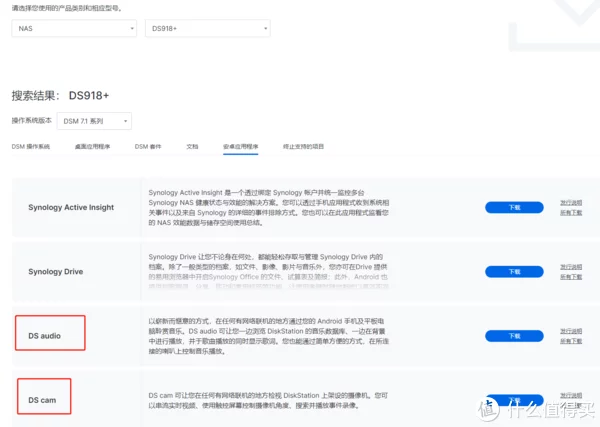Click the DS audio title
600x427 pixels.
tap(44, 336)
